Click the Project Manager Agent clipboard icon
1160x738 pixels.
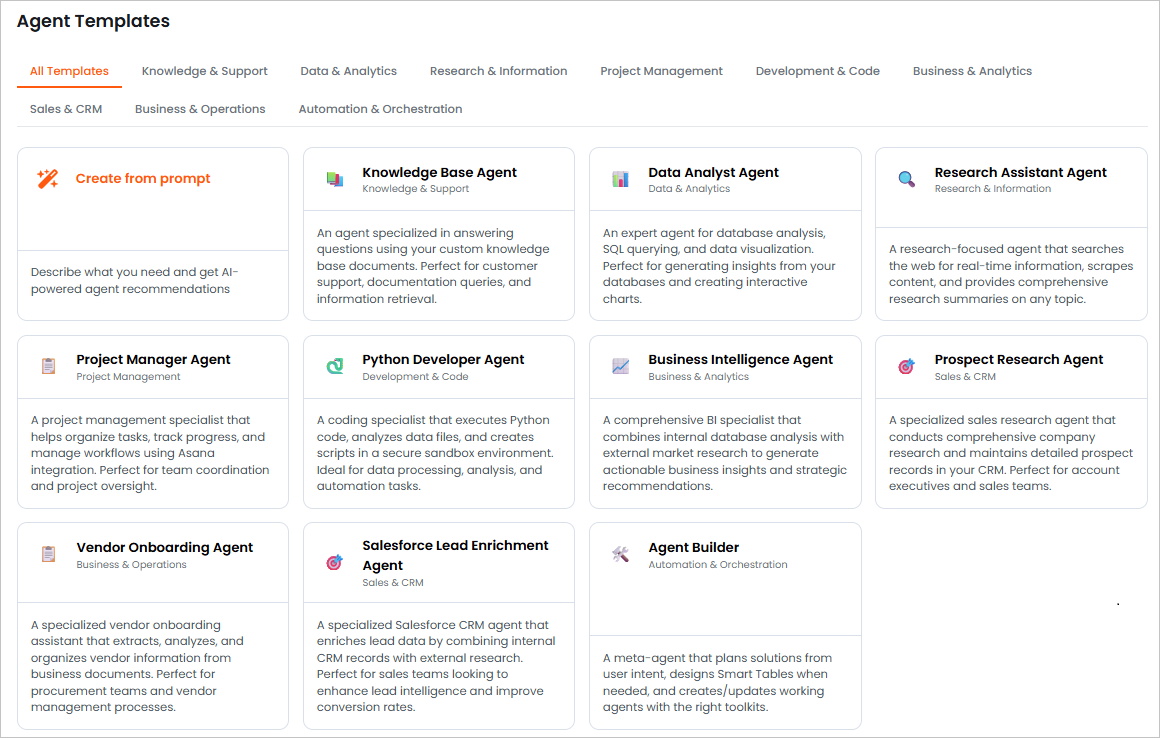[48, 367]
